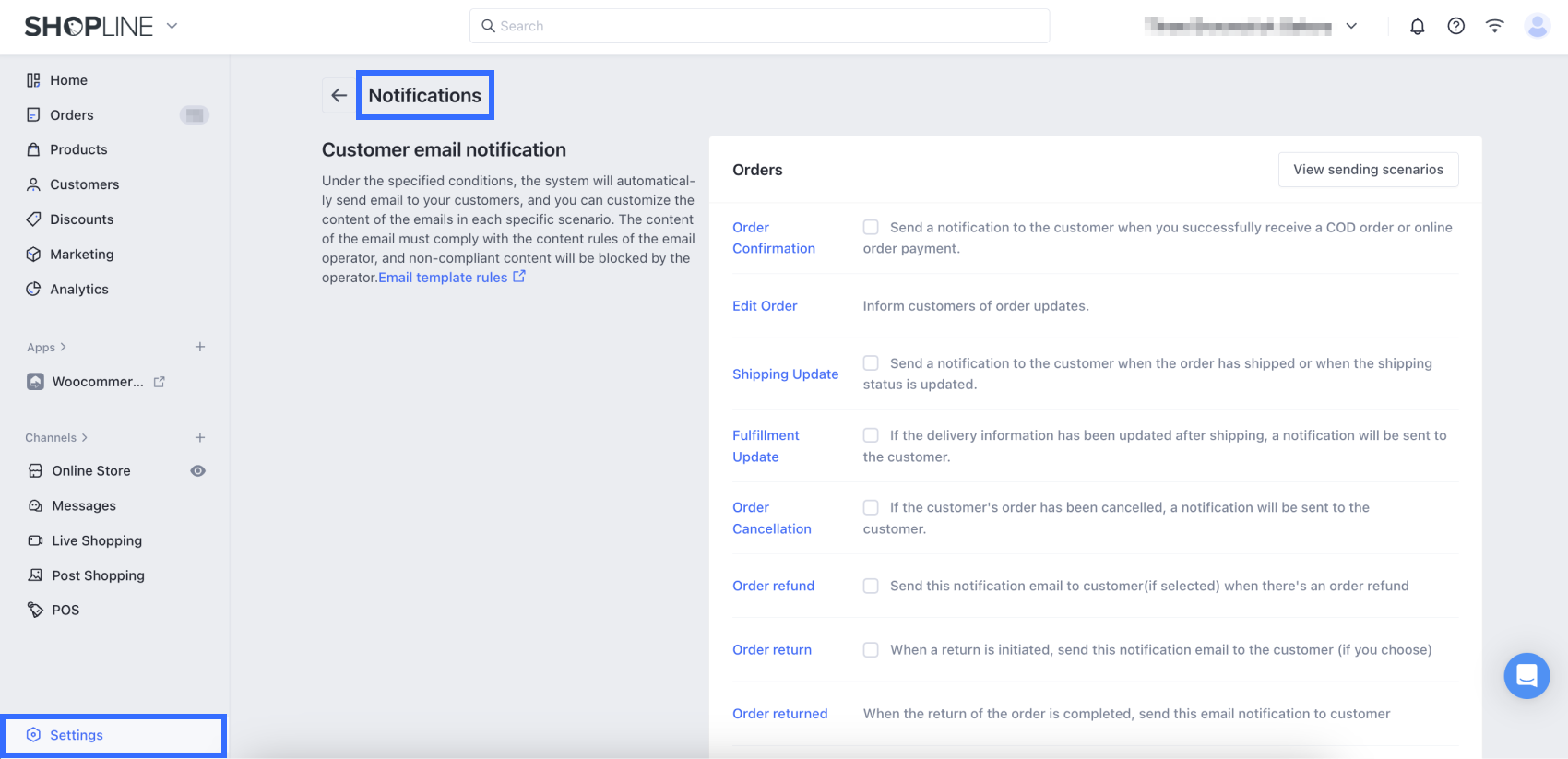1568x759 pixels.
Task: Click the wifi network status icon
Action: click(1494, 27)
